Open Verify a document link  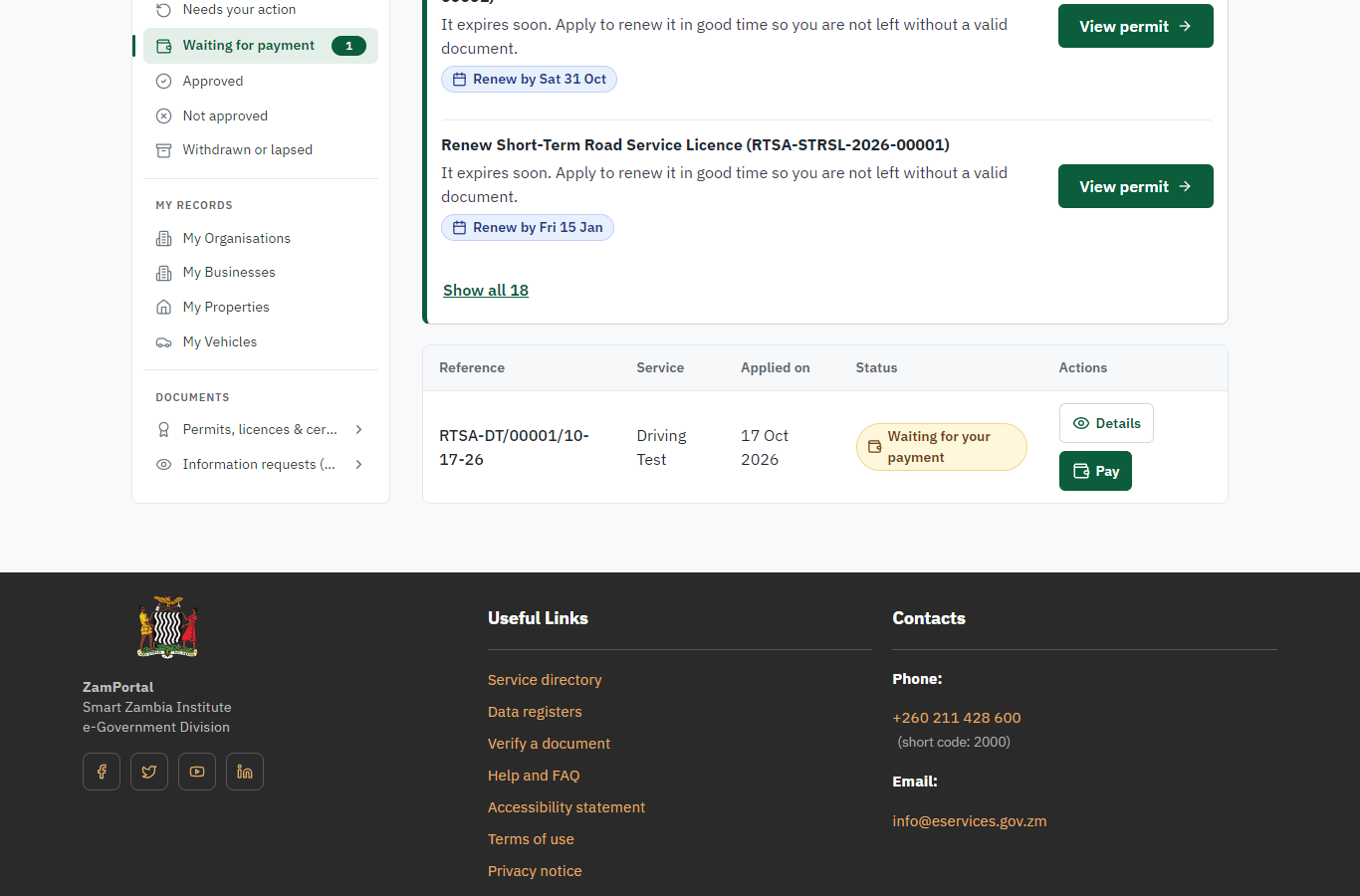tap(549, 744)
